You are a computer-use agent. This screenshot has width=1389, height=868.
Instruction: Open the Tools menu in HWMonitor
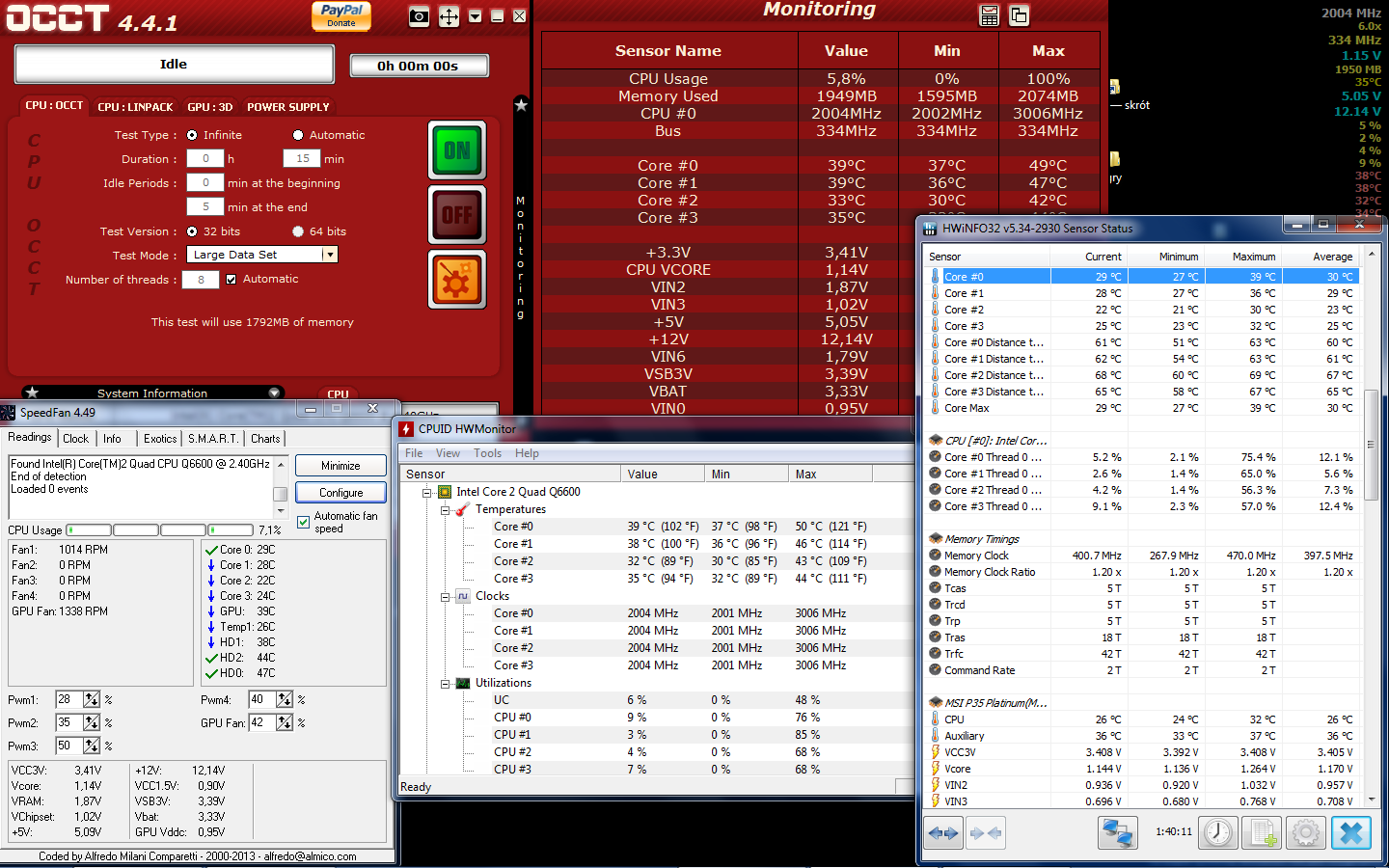(x=487, y=453)
